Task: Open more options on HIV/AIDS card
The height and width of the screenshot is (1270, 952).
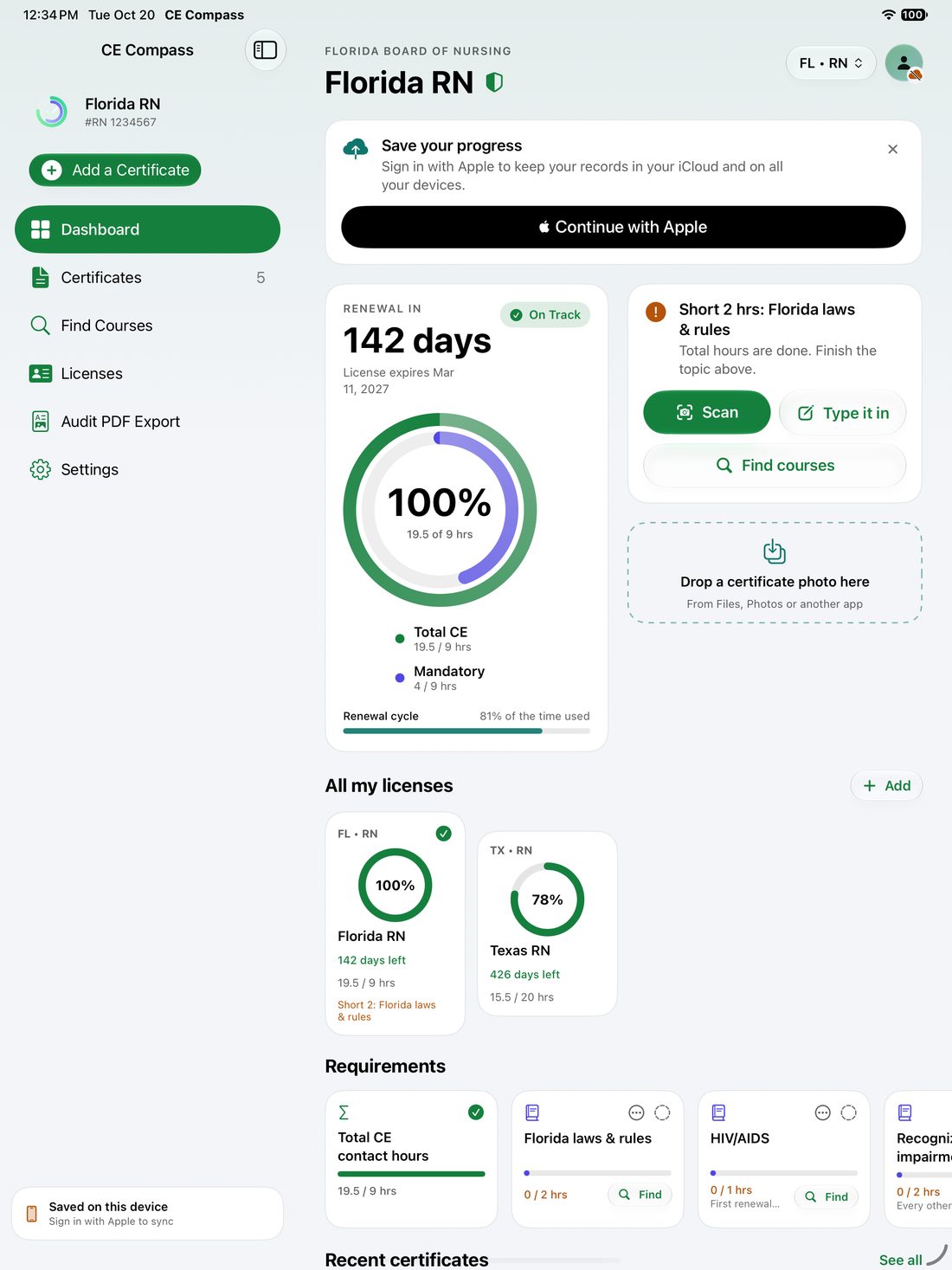Action: pos(822,1112)
